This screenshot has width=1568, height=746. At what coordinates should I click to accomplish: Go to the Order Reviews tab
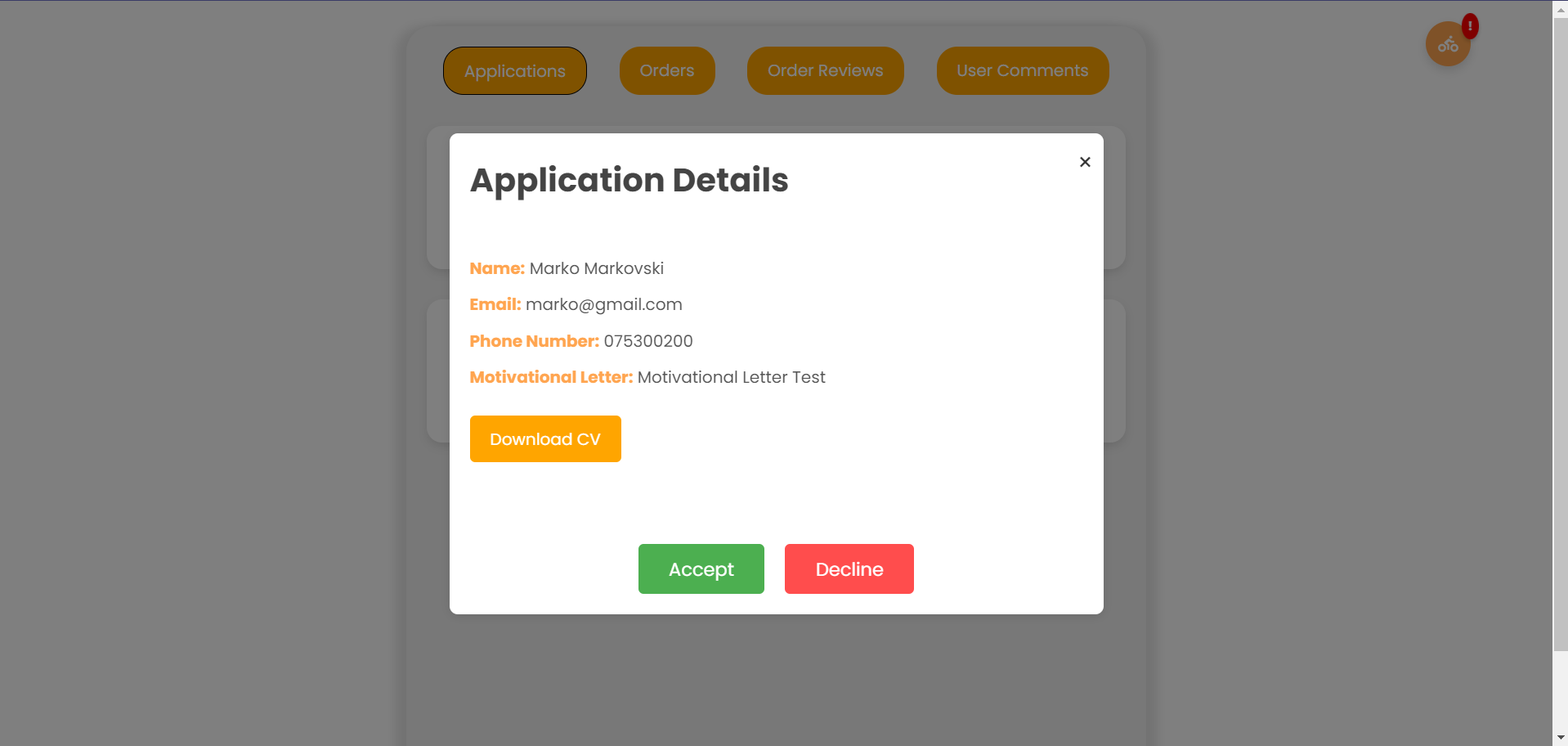(x=825, y=71)
